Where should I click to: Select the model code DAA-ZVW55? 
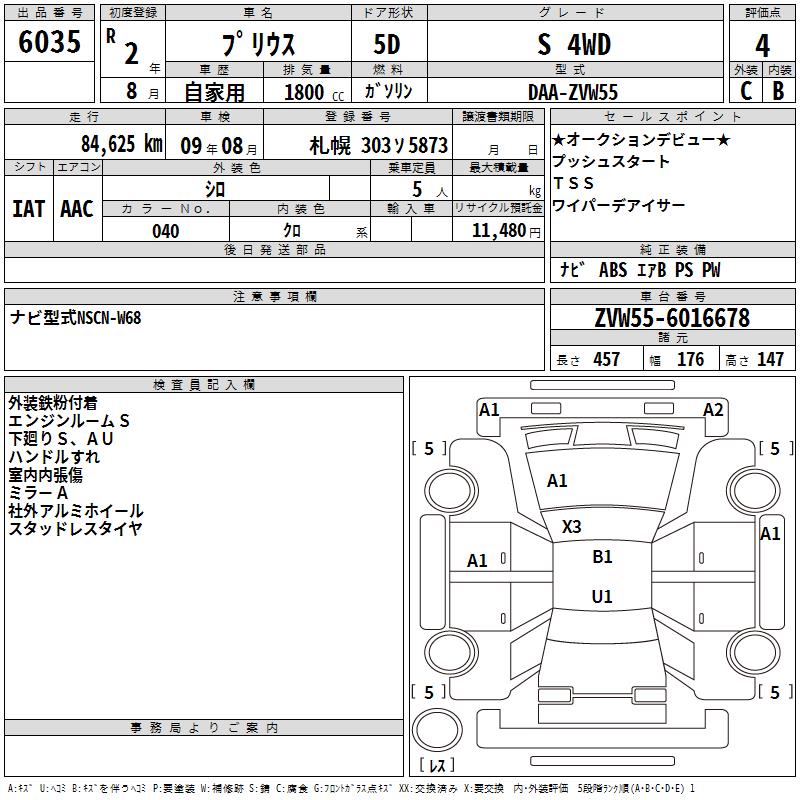click(573, 92)
